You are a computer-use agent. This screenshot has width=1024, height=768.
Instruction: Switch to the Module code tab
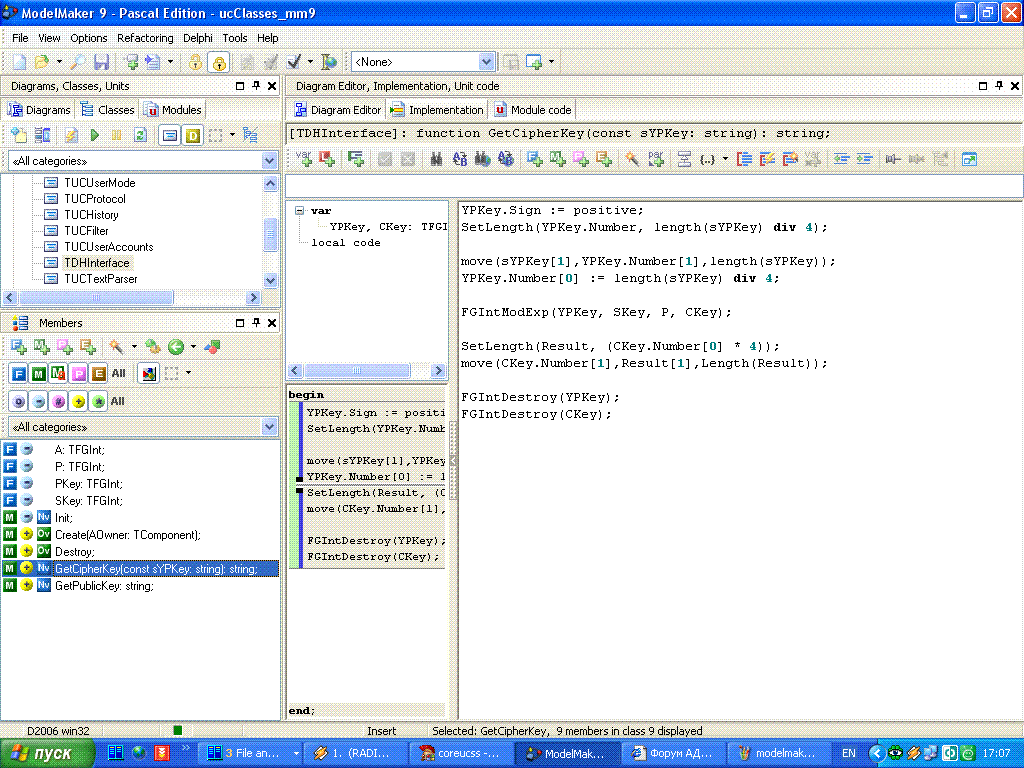[x=534, y=110]
